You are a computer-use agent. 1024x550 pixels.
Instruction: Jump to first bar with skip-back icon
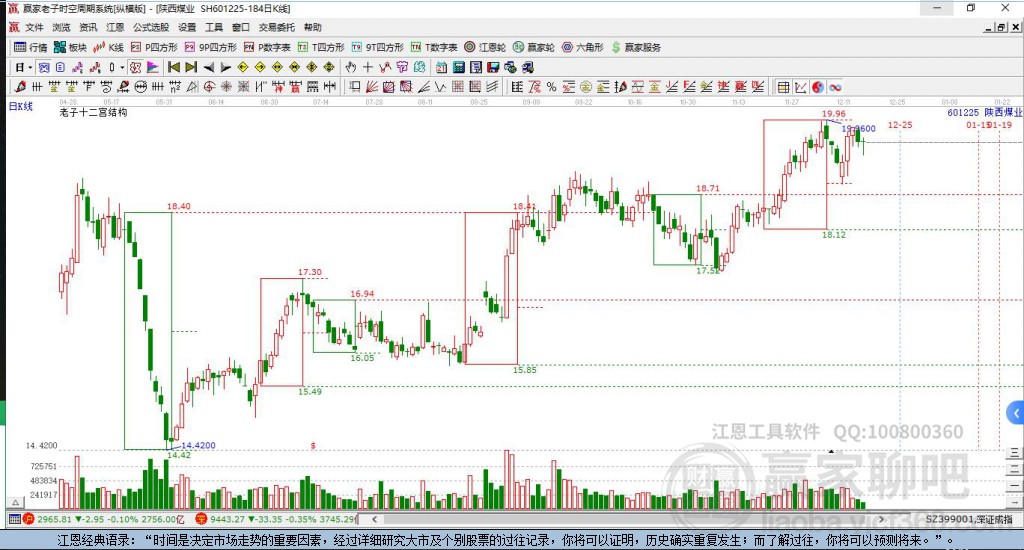[174, 67]
